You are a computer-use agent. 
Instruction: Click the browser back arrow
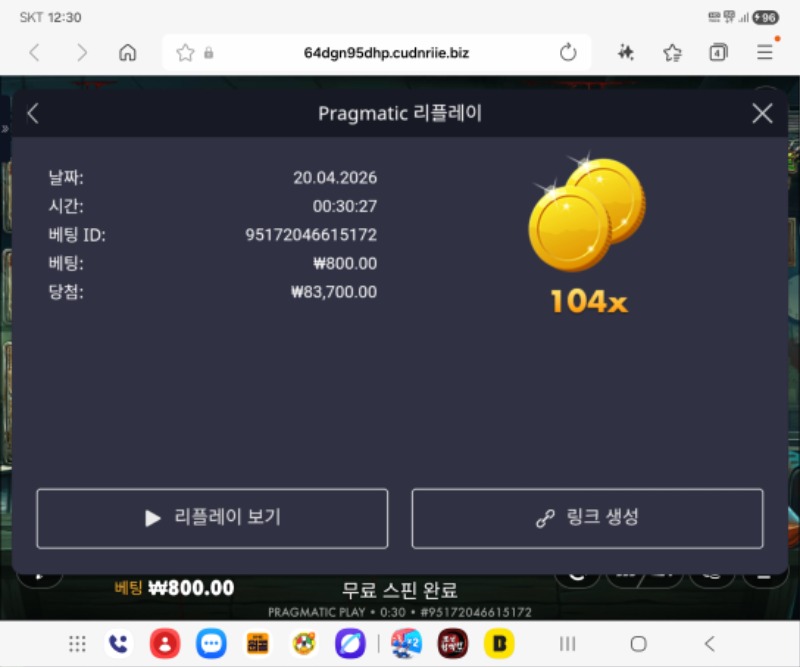34,53
